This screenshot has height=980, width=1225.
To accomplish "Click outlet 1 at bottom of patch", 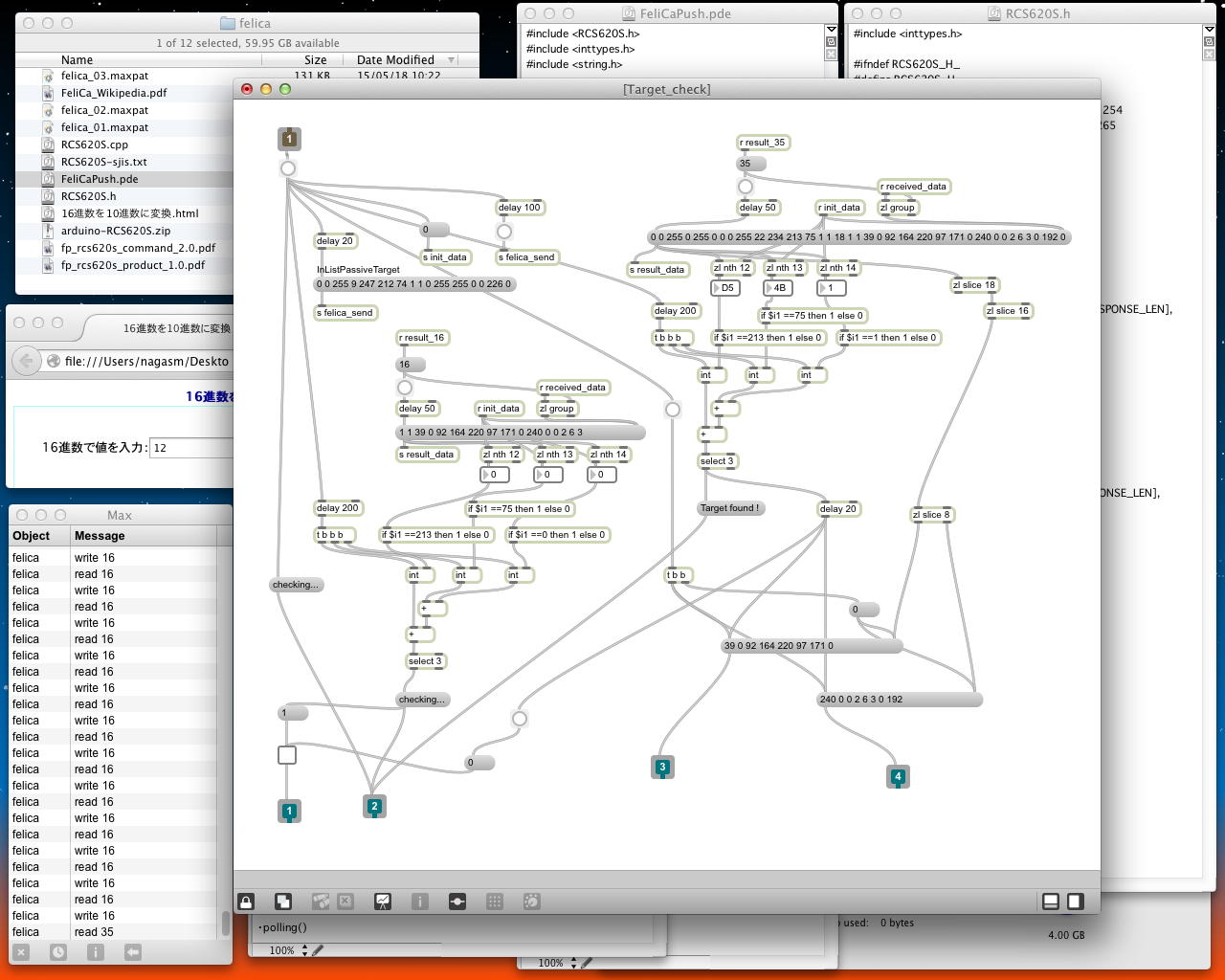I will pos(289,812).
